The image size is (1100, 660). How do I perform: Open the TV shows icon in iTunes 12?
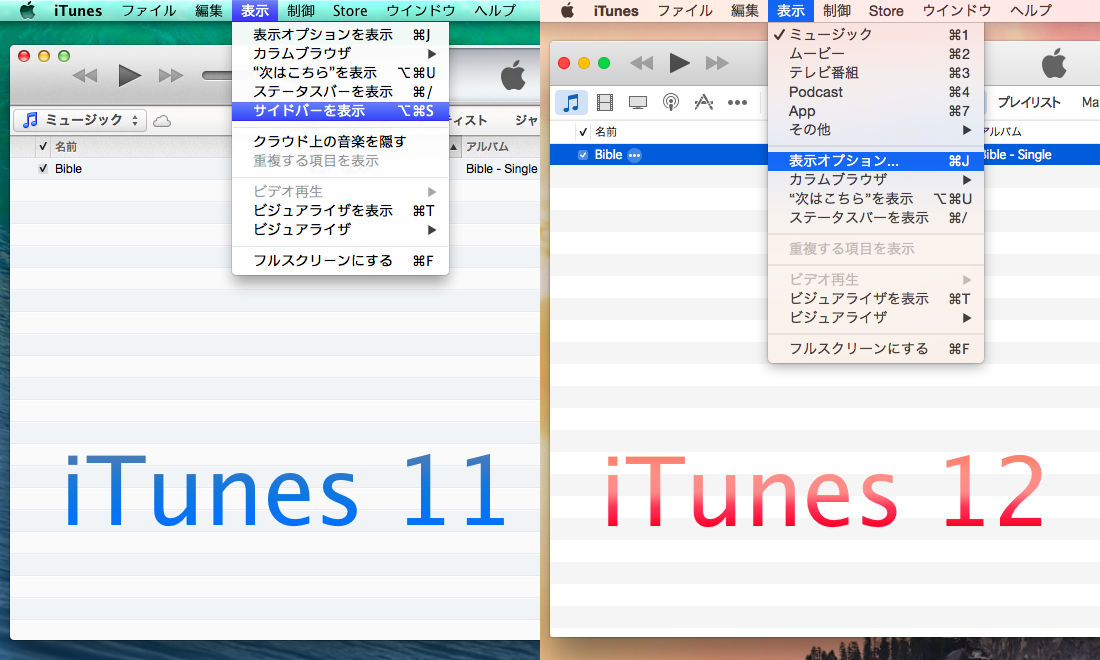point(638,103)
